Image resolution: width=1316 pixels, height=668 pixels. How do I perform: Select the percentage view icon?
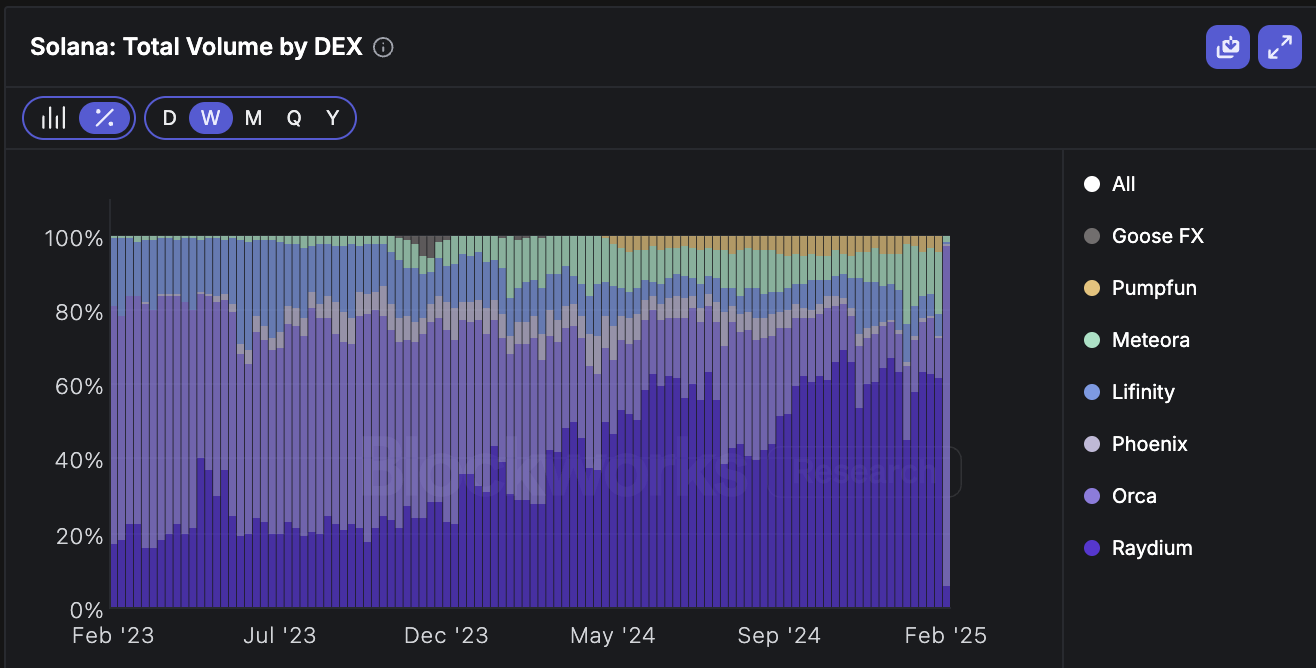[x=103, y=117]
